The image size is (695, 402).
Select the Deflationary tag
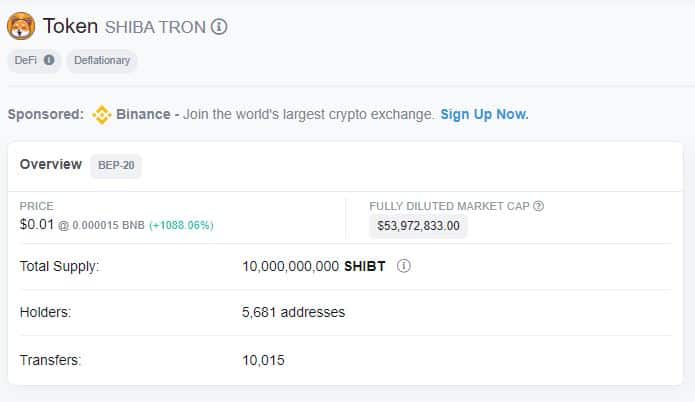point(102,60)
